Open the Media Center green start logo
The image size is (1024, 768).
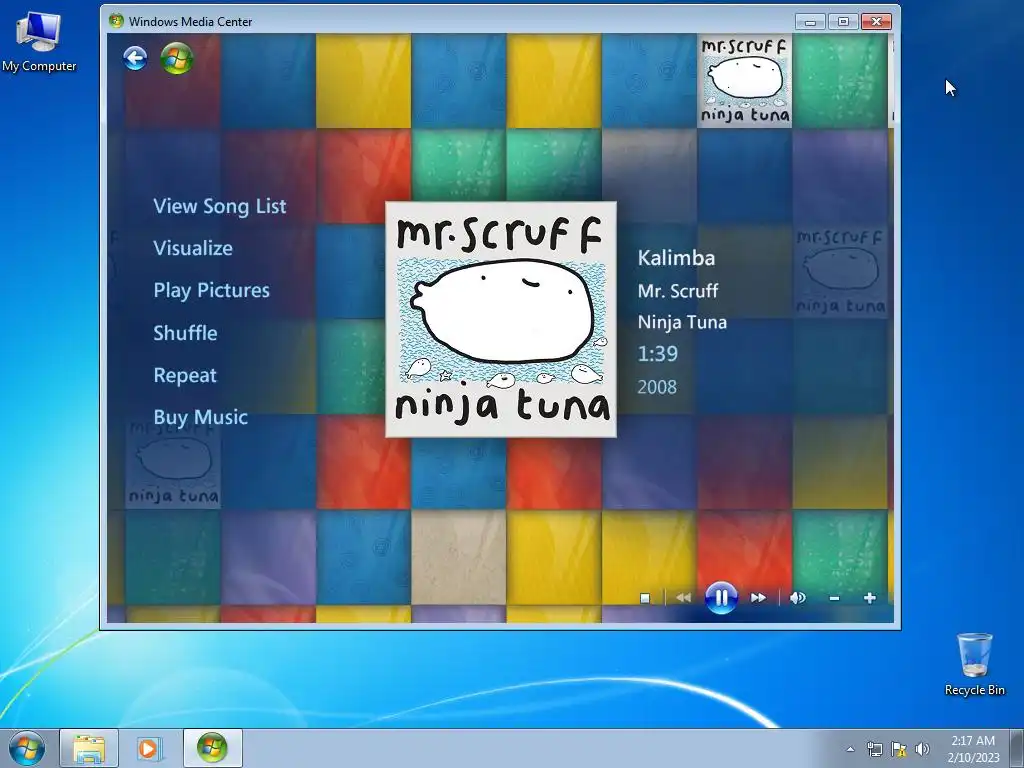point(177,59)
